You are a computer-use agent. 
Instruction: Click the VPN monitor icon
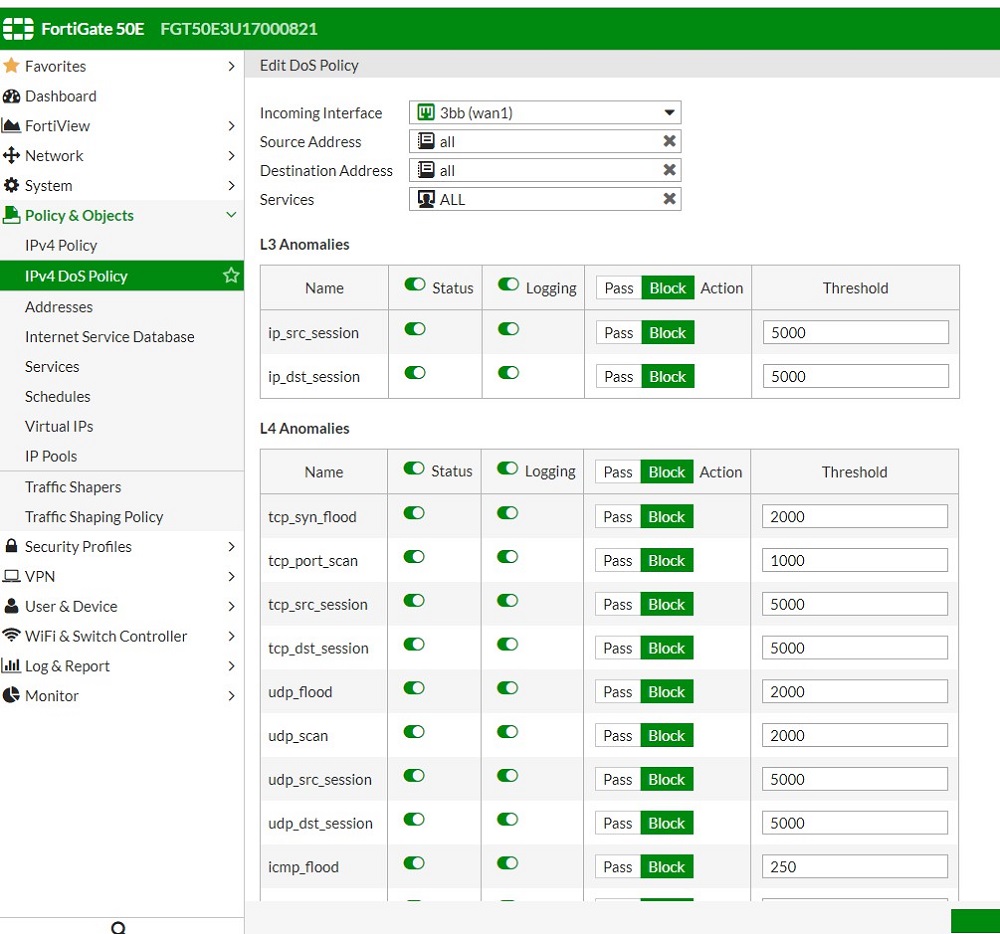coord(12,577)
